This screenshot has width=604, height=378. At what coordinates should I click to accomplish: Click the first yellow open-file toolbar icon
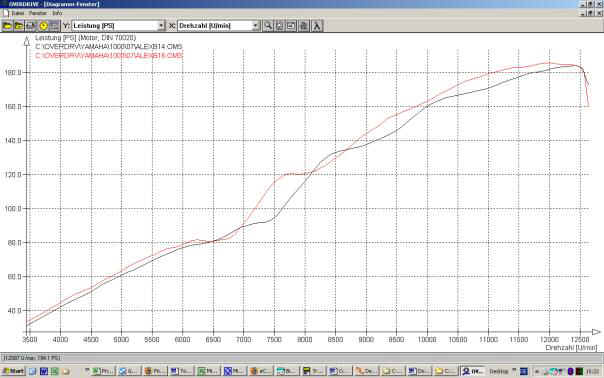[x=7, y=26]
